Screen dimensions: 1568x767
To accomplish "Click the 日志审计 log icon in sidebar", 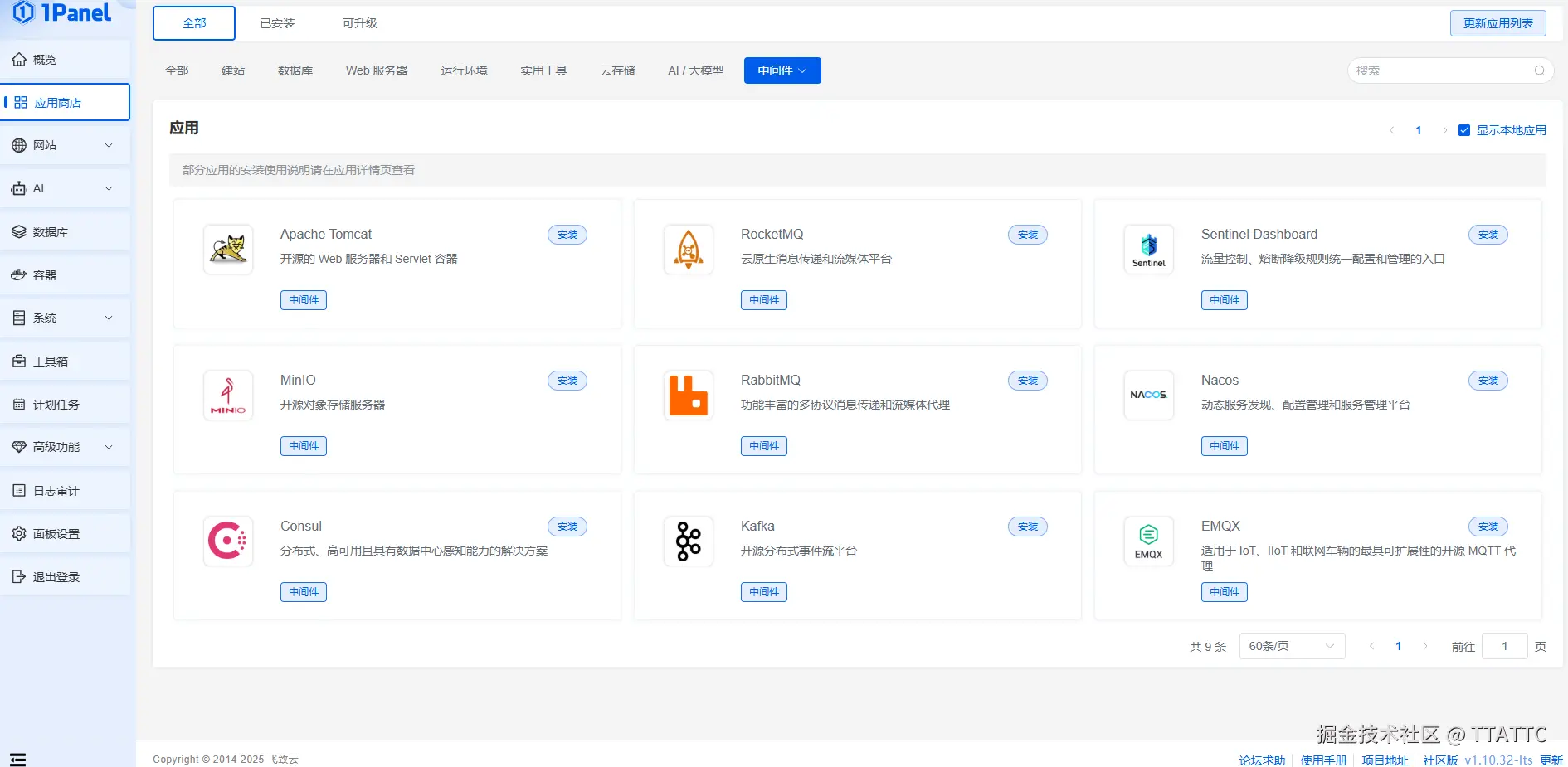I will tap(19, 490).
